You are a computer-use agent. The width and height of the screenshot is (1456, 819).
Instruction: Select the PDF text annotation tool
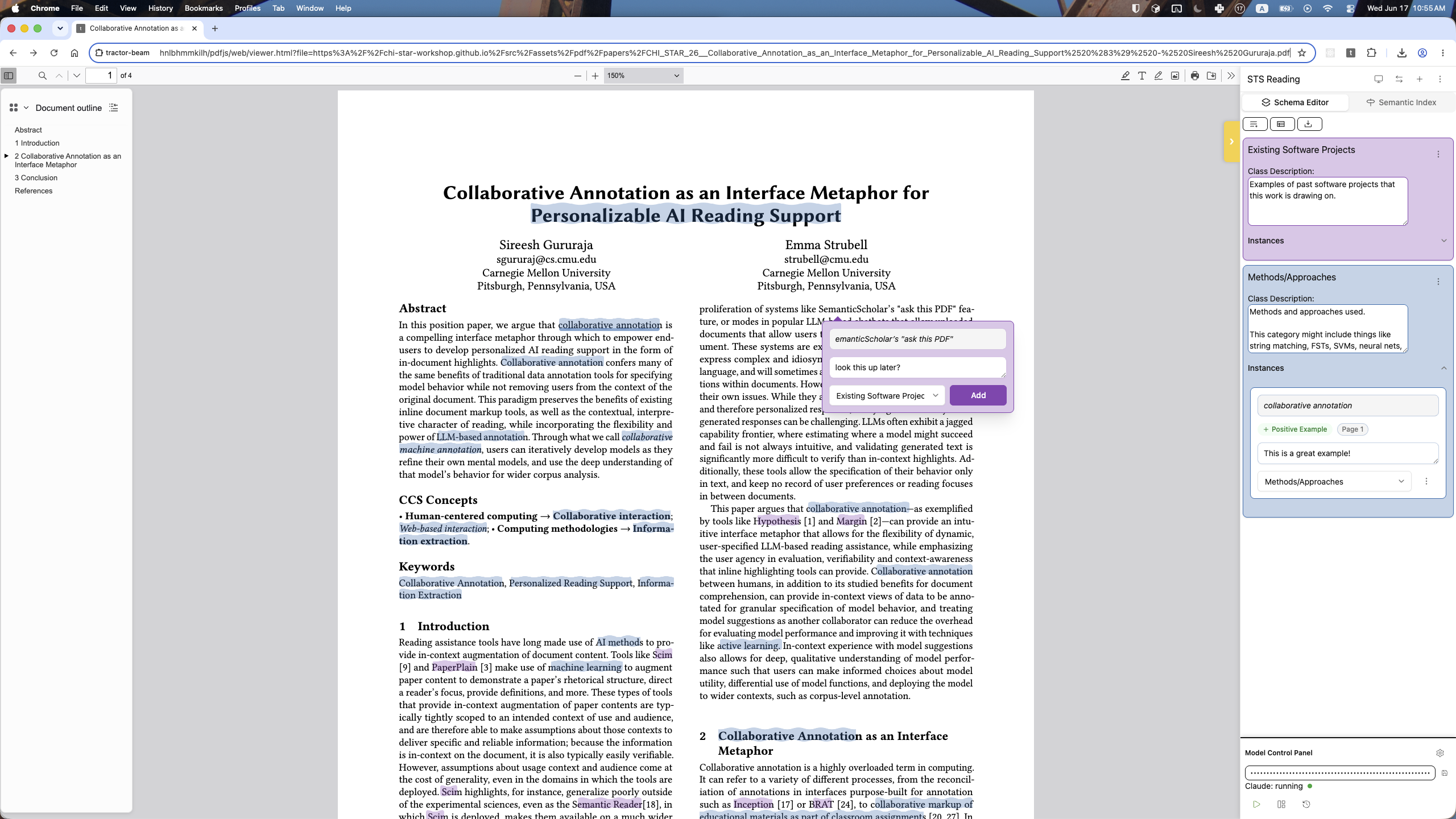click(x=1141, y=76)
